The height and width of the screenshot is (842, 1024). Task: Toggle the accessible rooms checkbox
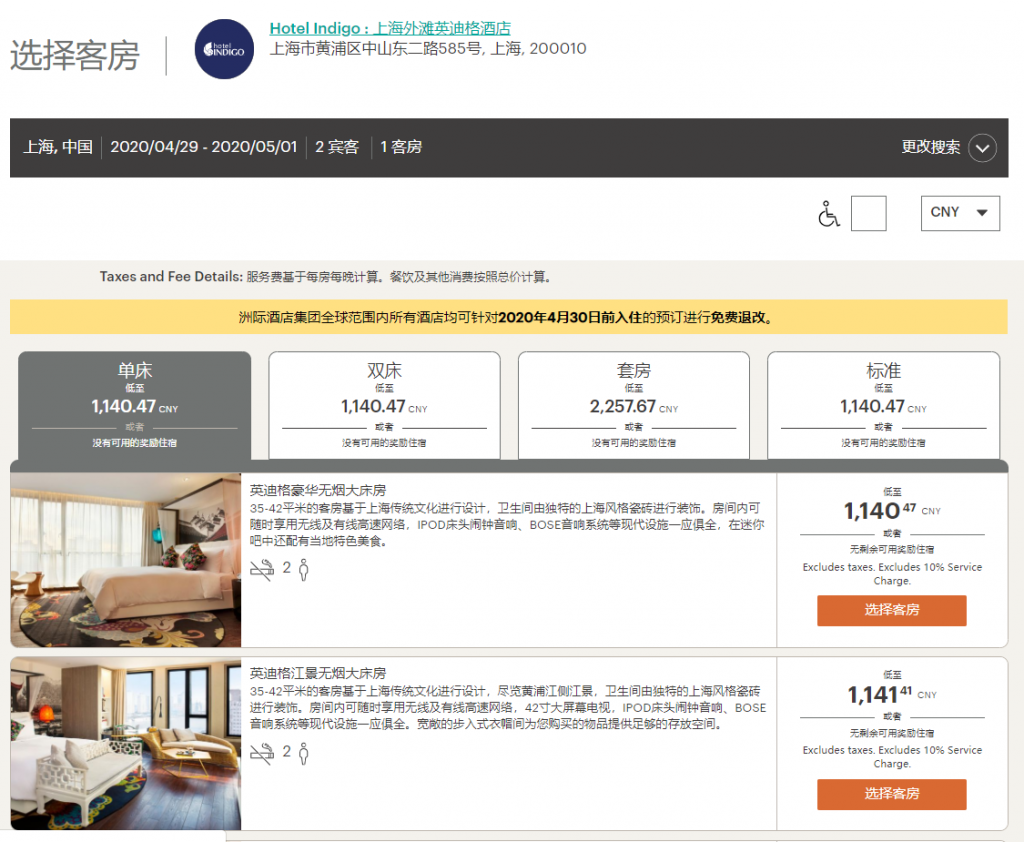pos(869,214)
